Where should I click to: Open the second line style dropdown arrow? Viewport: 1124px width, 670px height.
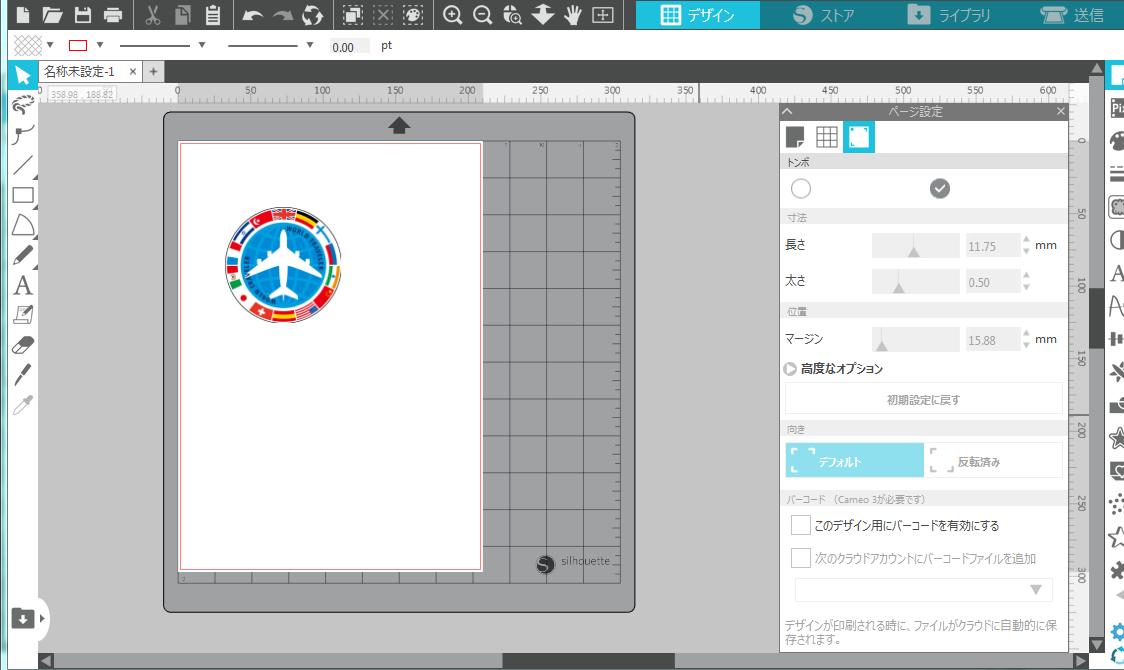pos(310,45)
